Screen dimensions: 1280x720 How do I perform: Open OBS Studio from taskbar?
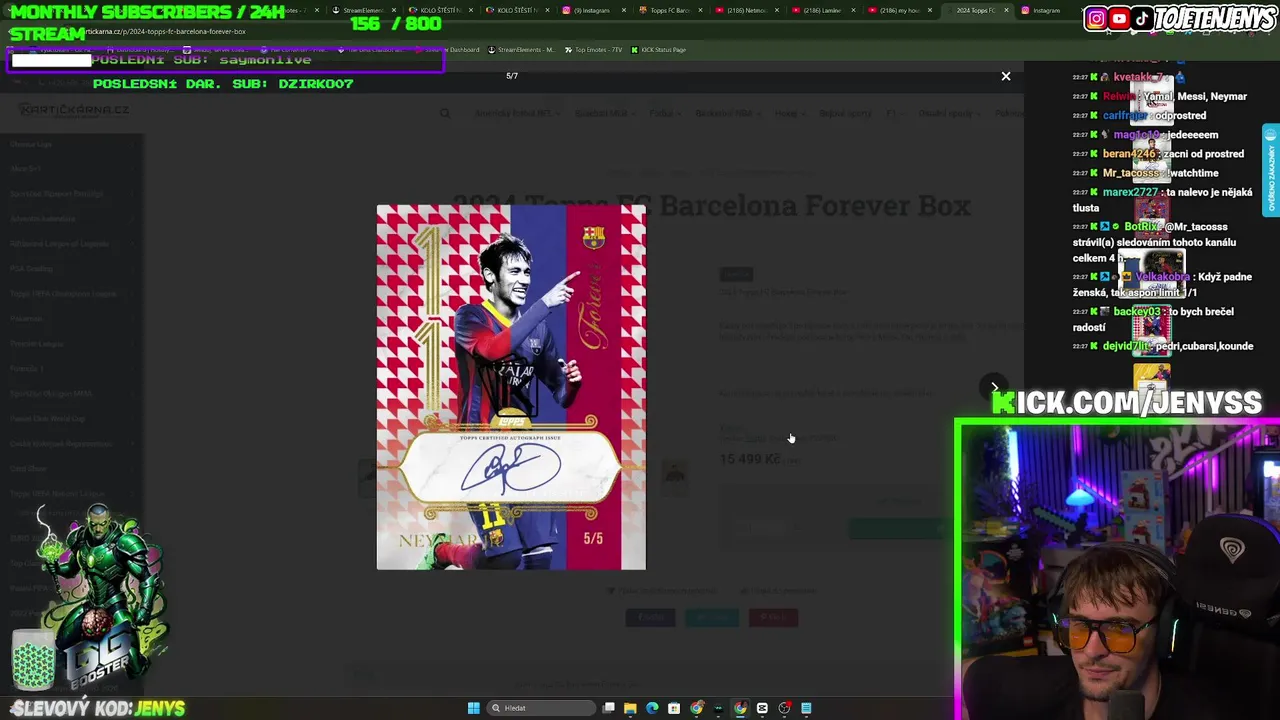click(784, 708)
